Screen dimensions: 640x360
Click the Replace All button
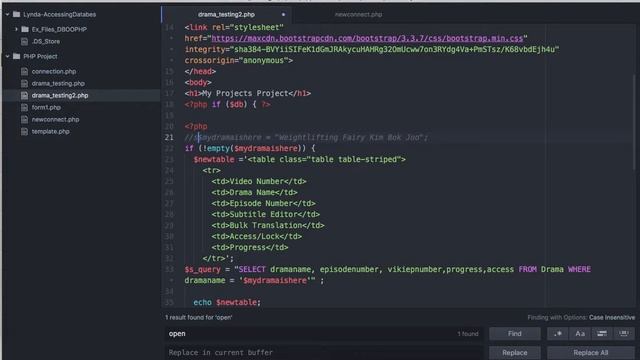point(591,353)
